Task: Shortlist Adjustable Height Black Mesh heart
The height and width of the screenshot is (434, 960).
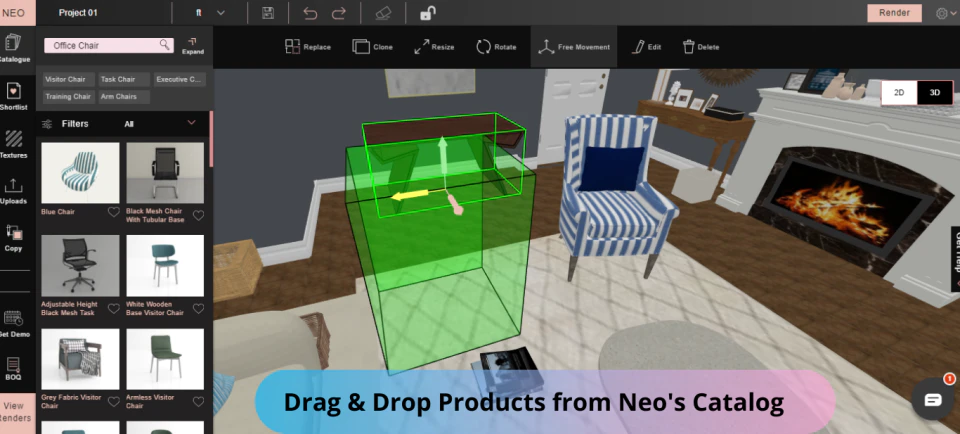Action: click(113, 309)
